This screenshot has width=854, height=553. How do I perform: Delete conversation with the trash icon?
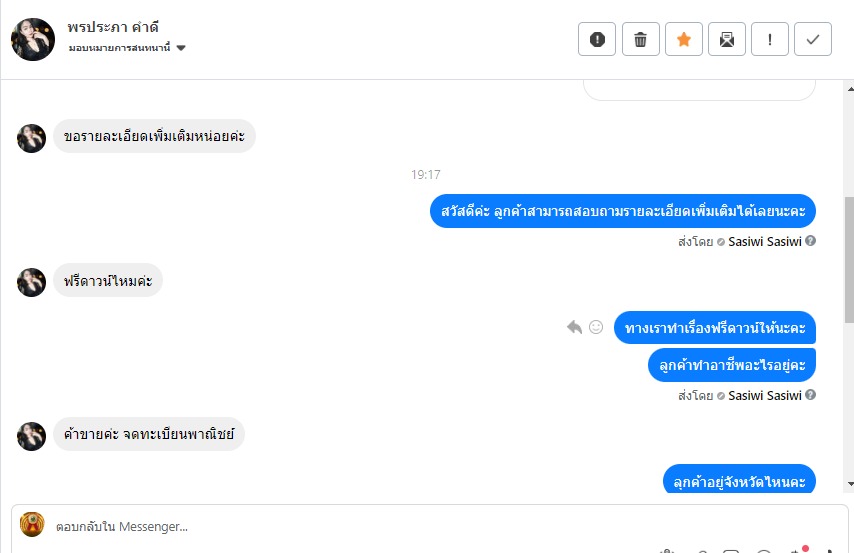[640, 39]
